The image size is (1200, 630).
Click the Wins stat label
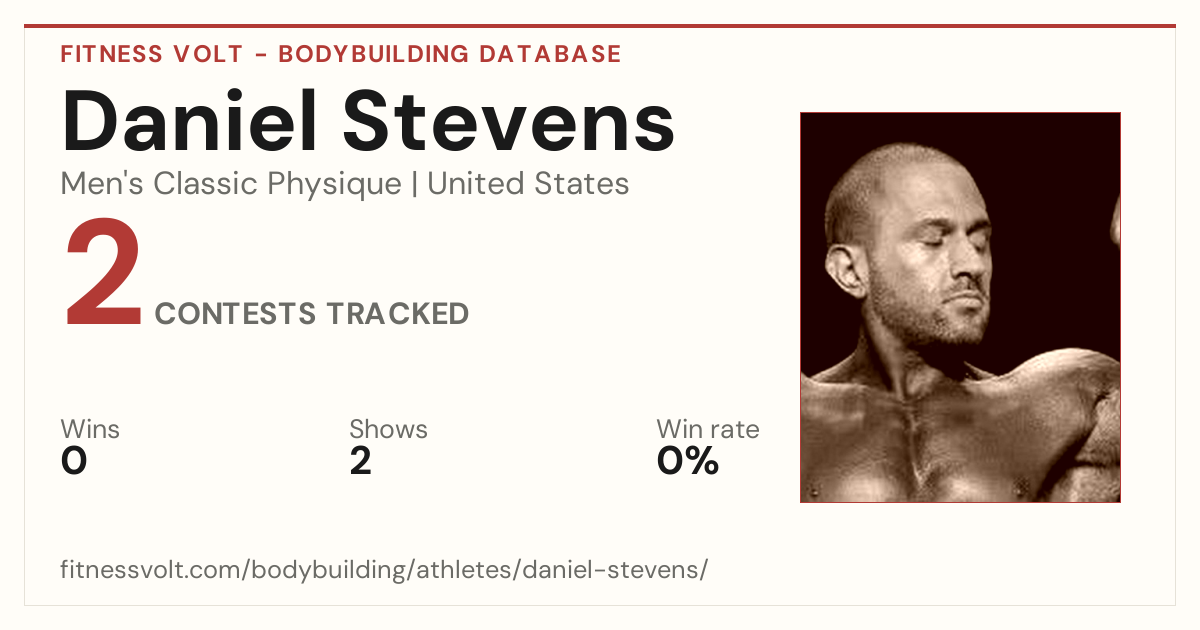(x=90, y=429)
